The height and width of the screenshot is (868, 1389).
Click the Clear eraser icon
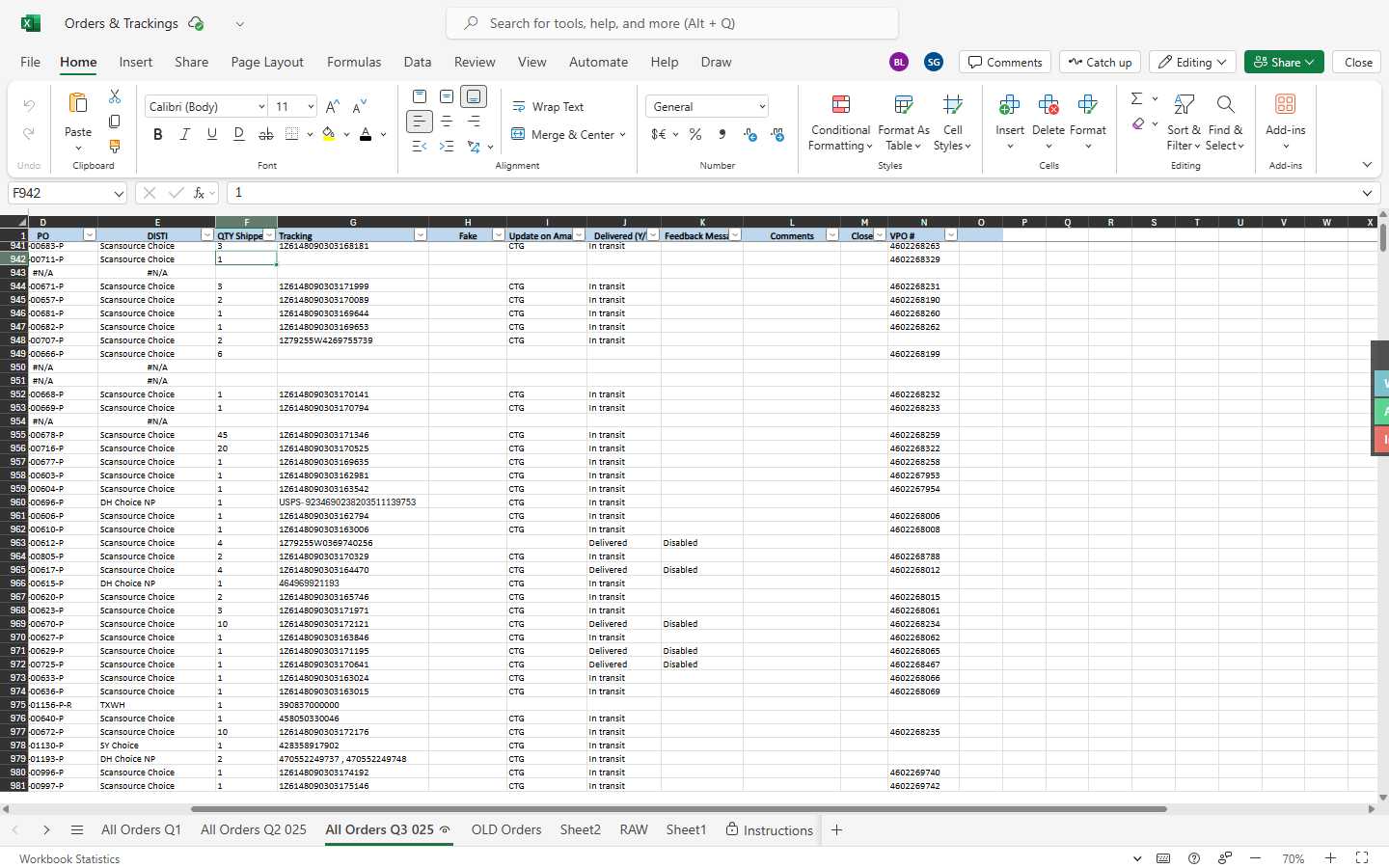tap(1138, 123)
